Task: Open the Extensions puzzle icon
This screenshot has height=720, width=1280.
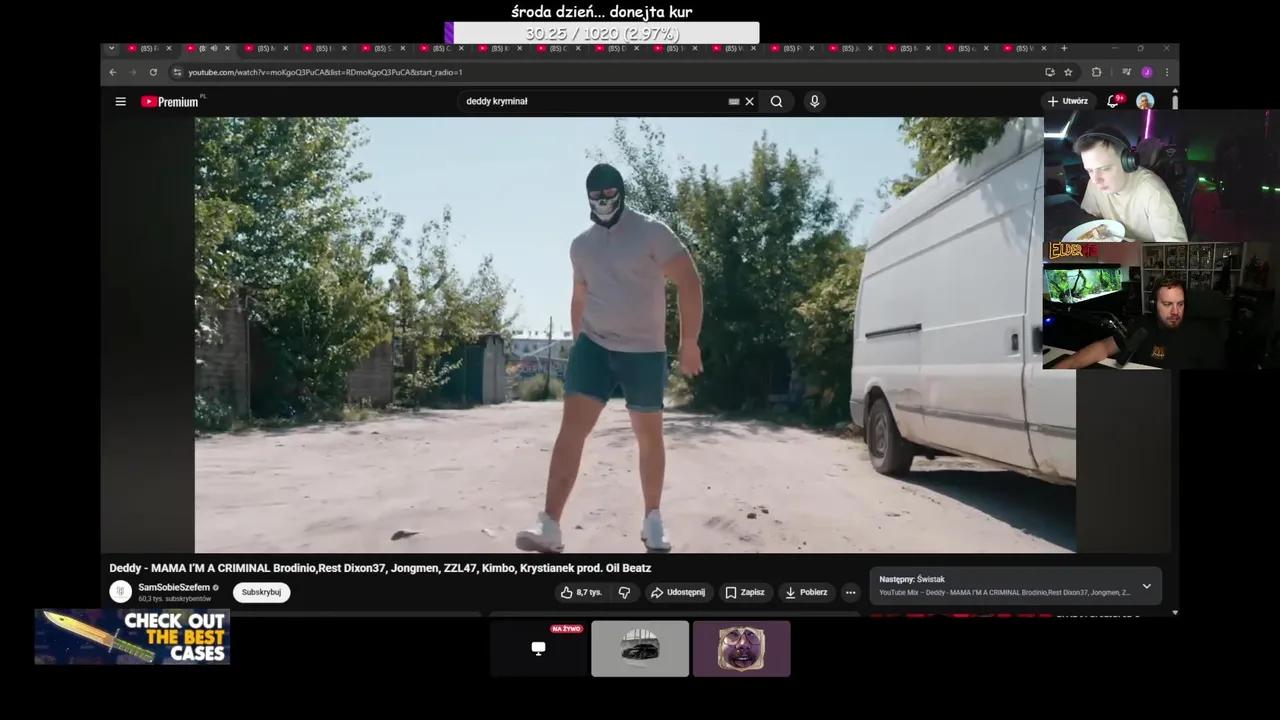Action: [x=1096, y=72]
